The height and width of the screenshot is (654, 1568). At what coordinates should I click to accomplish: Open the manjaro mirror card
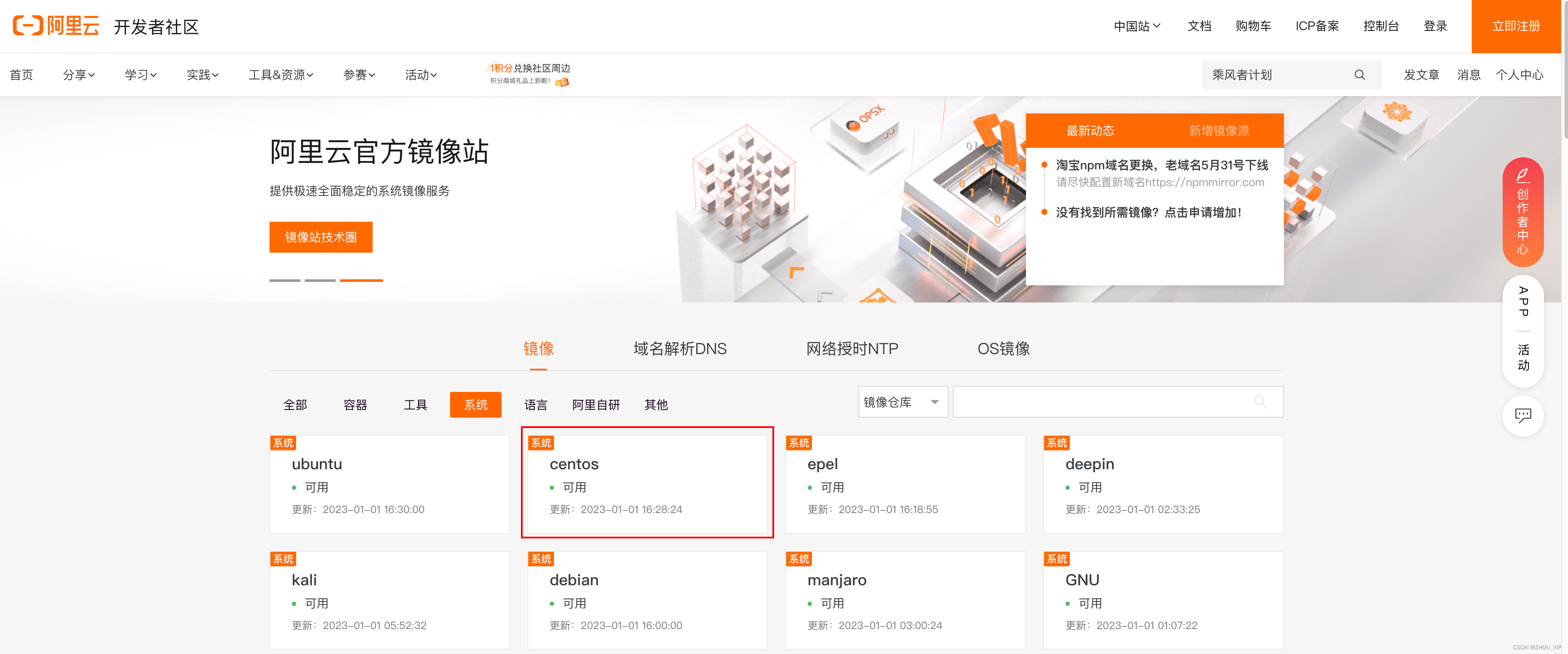click(x=905, y=600)
